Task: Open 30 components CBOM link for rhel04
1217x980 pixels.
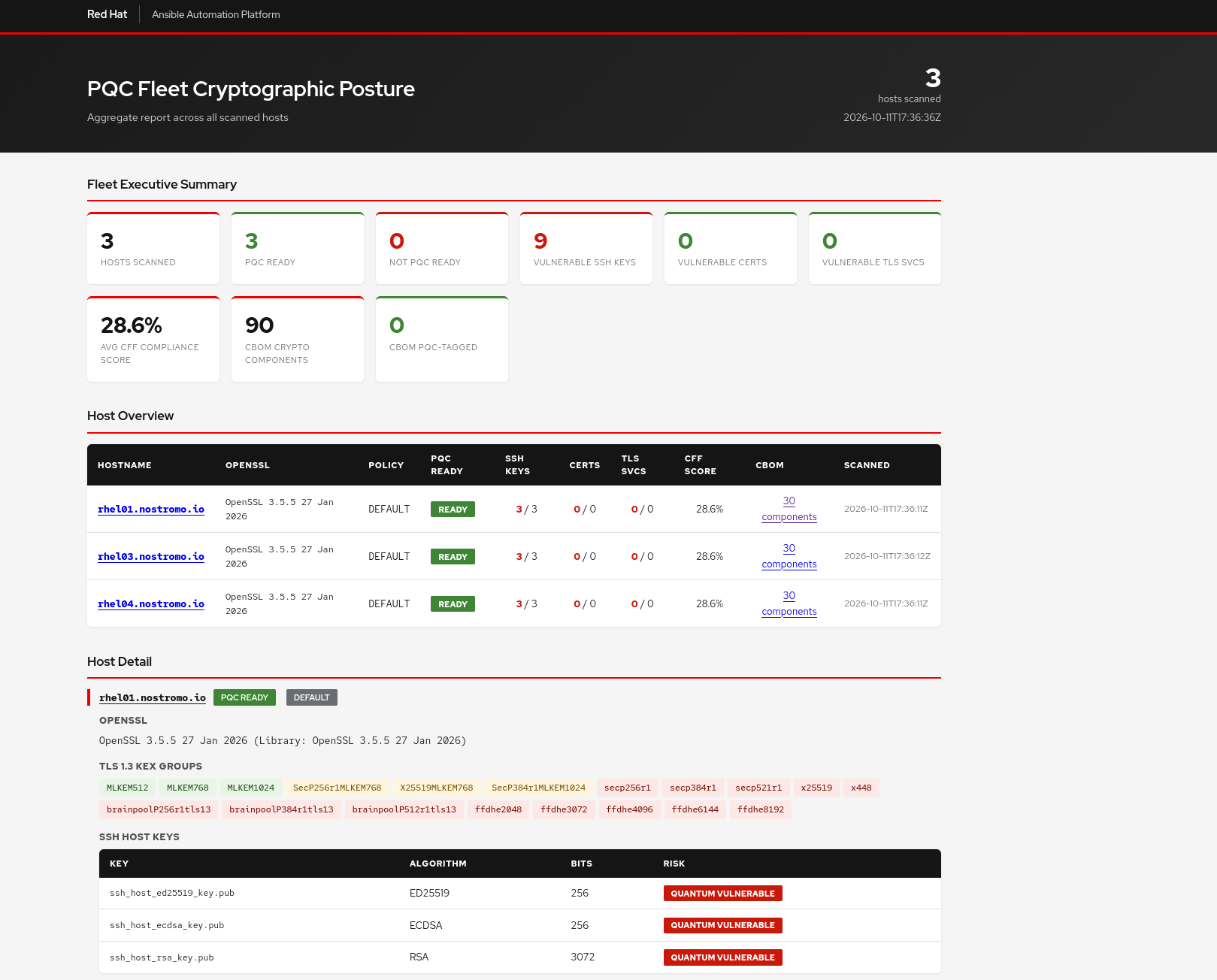Action: pos(789,603)
